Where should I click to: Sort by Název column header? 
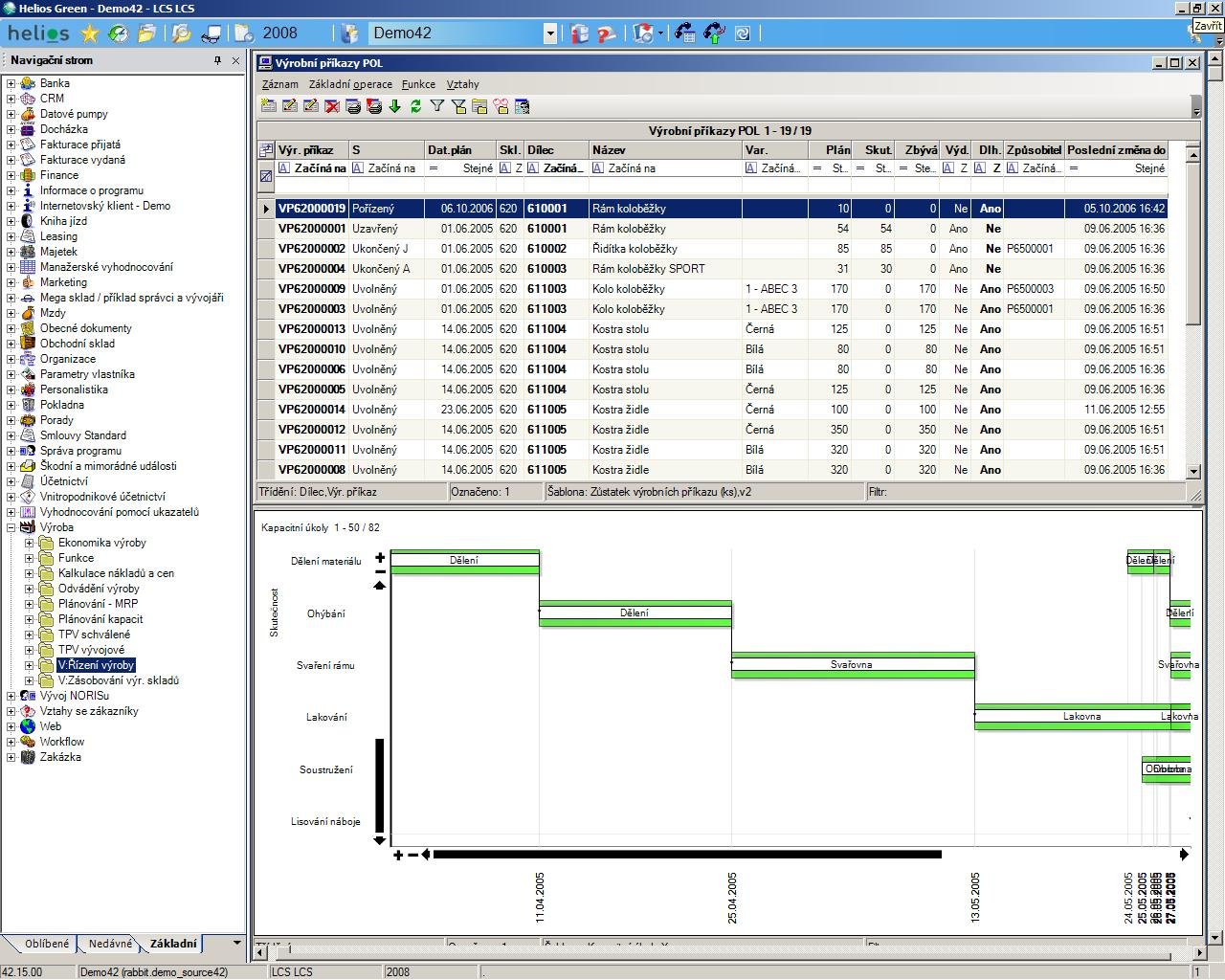(665, 150)
